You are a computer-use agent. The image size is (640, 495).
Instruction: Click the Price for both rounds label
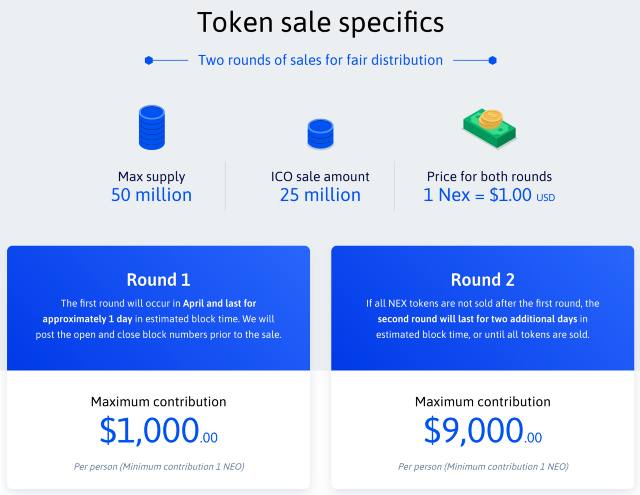tap(489, 177)
